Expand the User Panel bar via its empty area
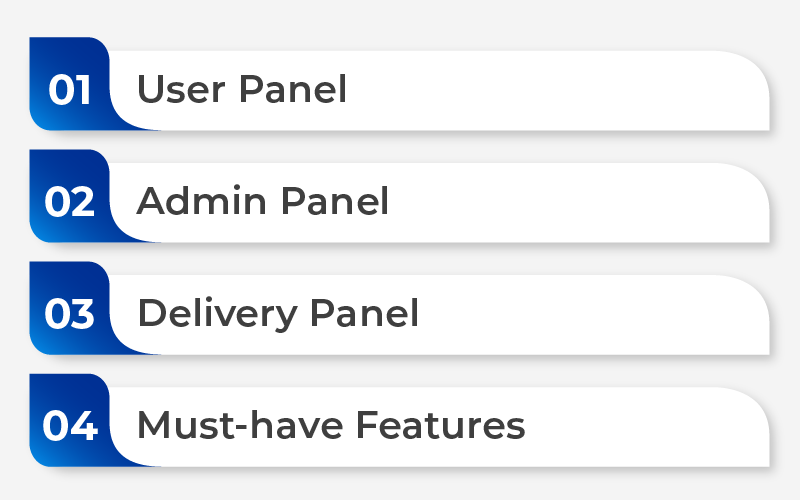This screenshot has width=800, height=500. (x=551, y=90)
